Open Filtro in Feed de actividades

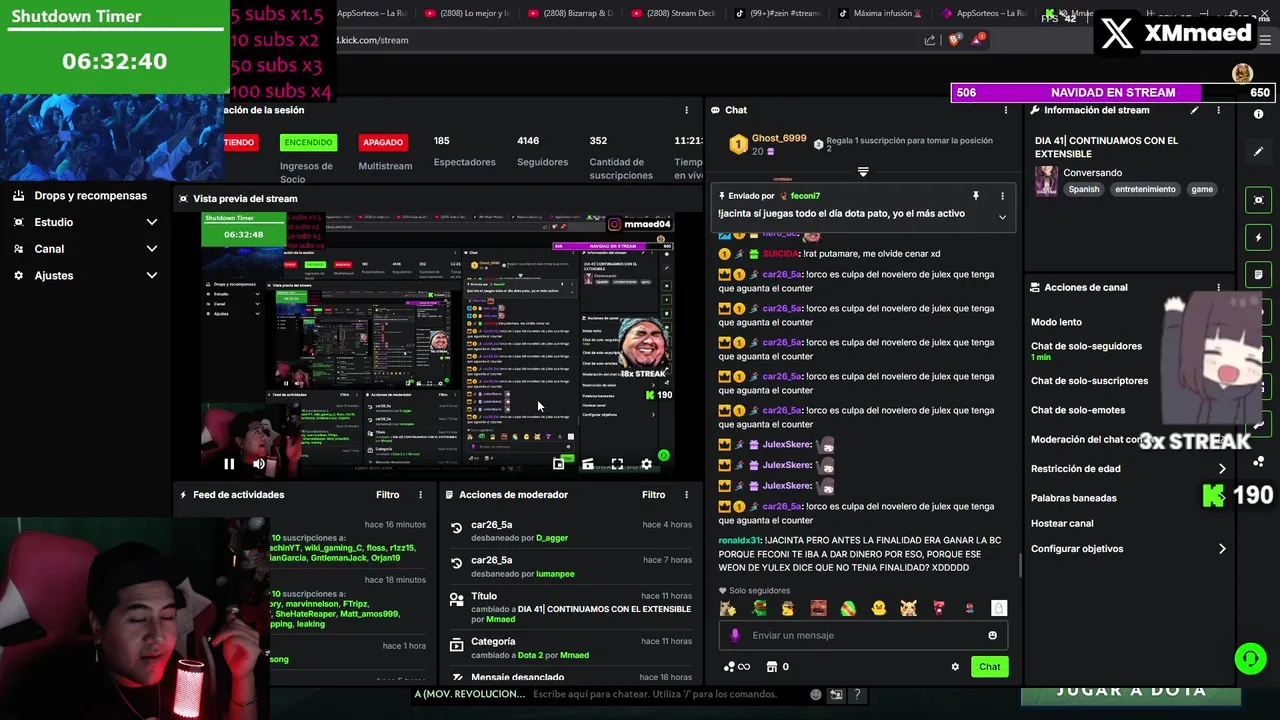[x=388, y=495]
